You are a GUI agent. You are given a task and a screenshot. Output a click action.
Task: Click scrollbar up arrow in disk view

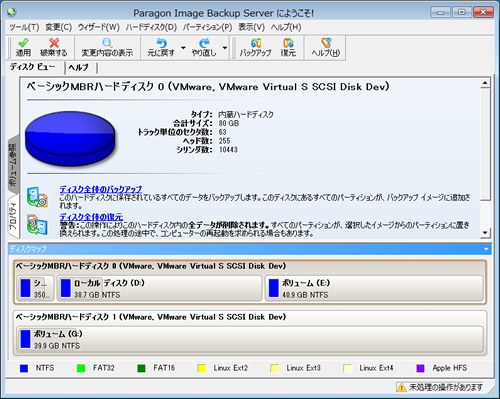coord(485,83)
